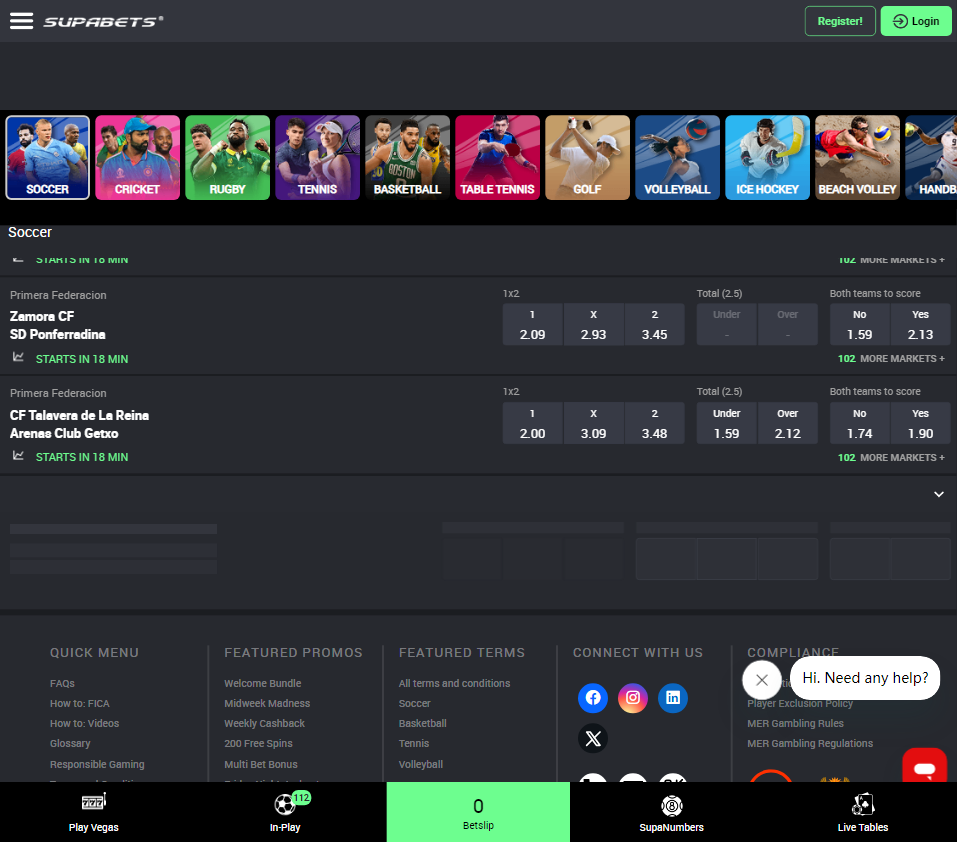957x842 pixels.
Task: Go to SupaNumbers tab
Action: tap(671, 812)
